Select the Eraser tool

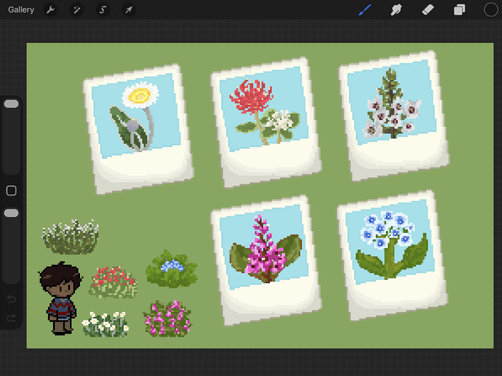[428, 10]
